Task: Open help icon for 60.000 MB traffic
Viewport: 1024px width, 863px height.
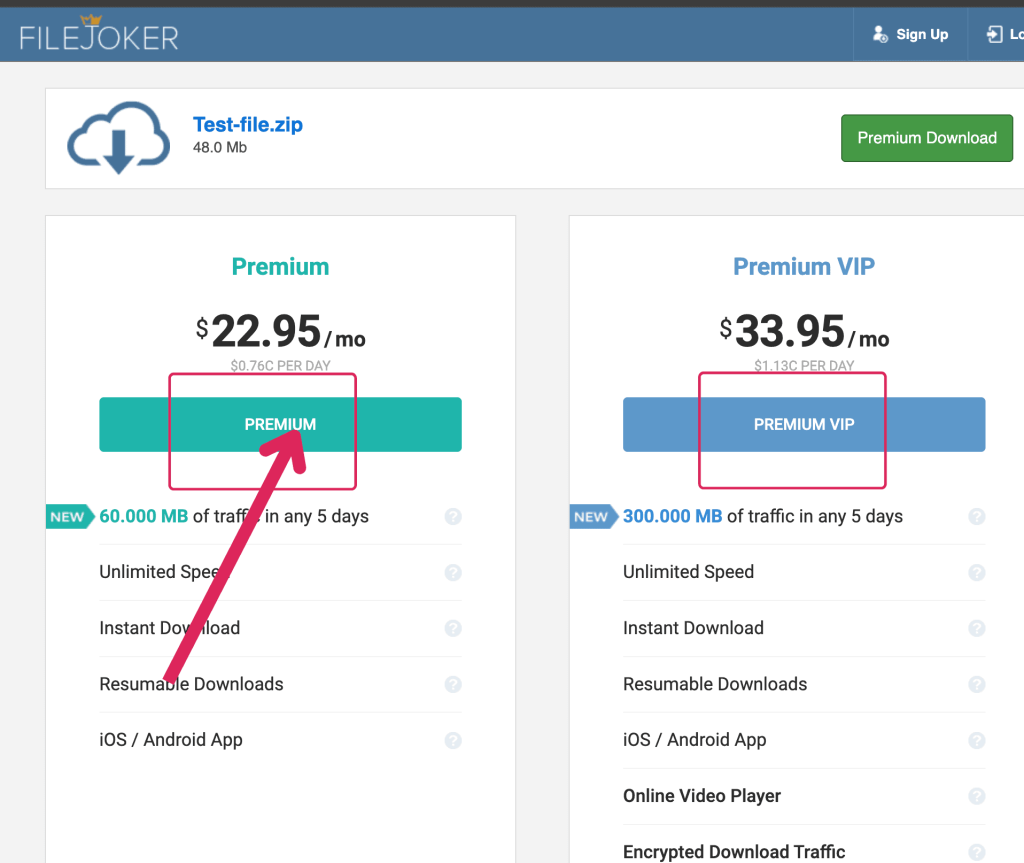Action: 453,517
